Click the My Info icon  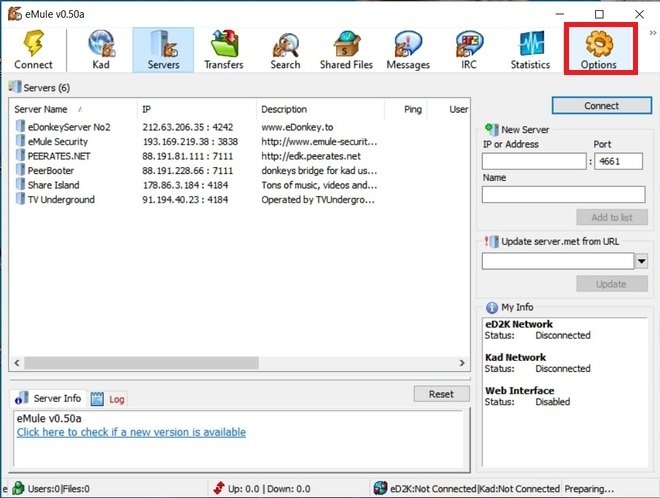pos(492,308)
